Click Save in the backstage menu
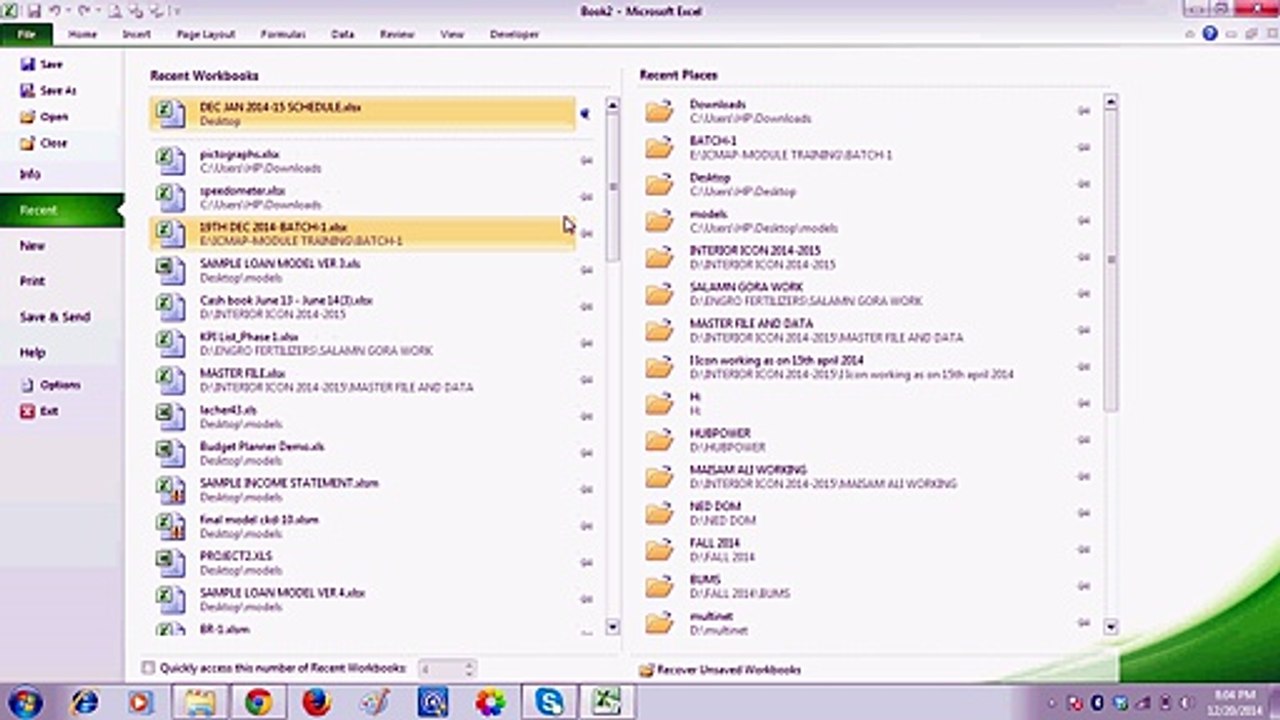Screen dimensions: 1280x720 pyautogui.click(x=41, y=64)
